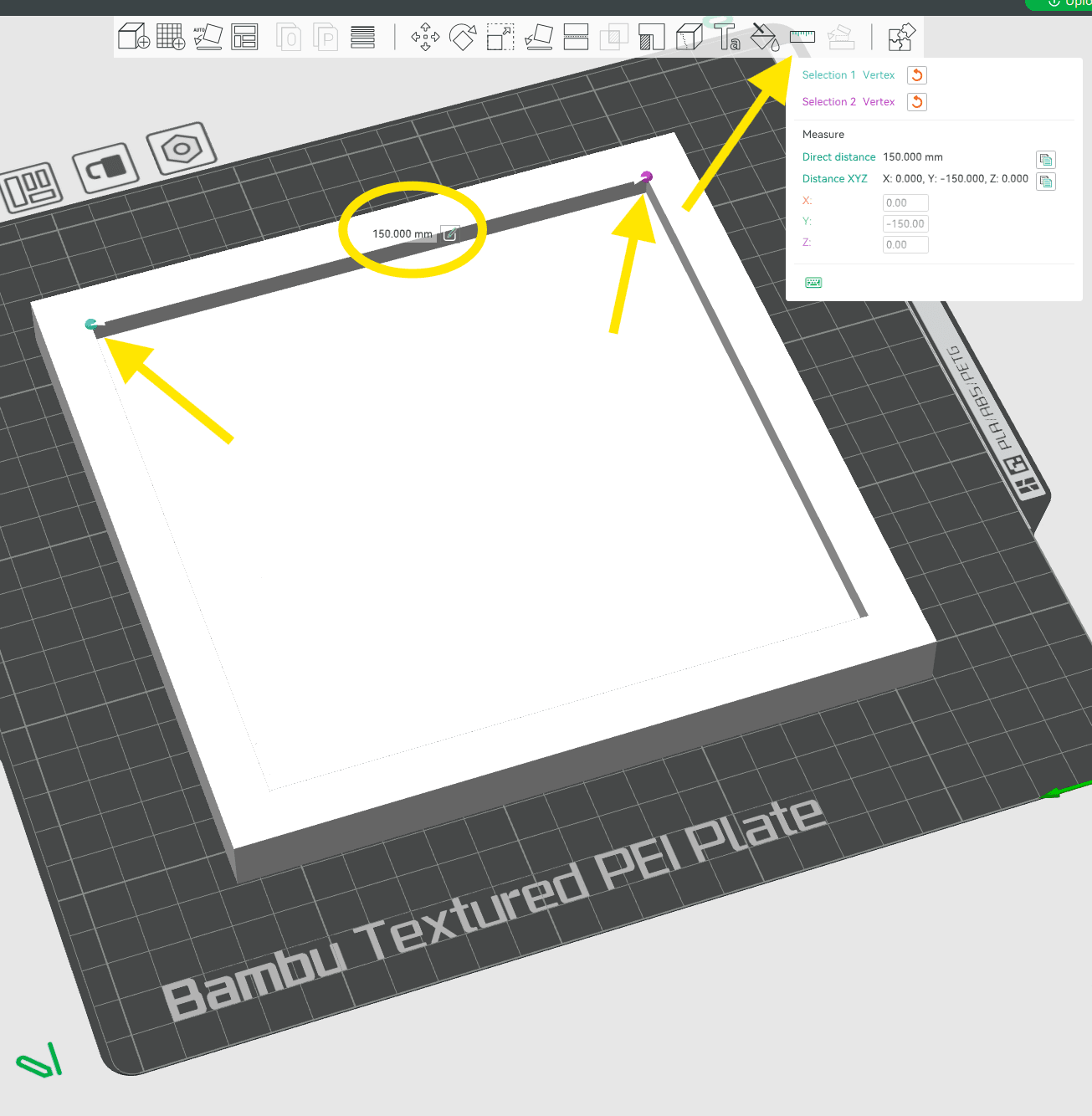This screenshot has height=1116, width=1092.
Task: Click the teal Selection 1 vertex point
Action: [x=91, y=324]
